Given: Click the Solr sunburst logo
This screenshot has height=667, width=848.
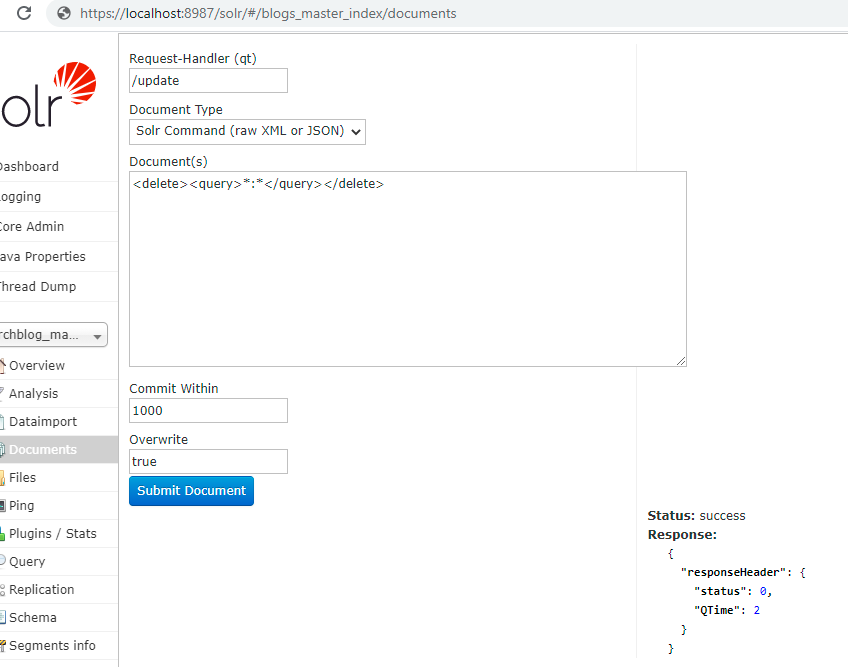Looking at the screenshot, I should click(x=75, y=82).
